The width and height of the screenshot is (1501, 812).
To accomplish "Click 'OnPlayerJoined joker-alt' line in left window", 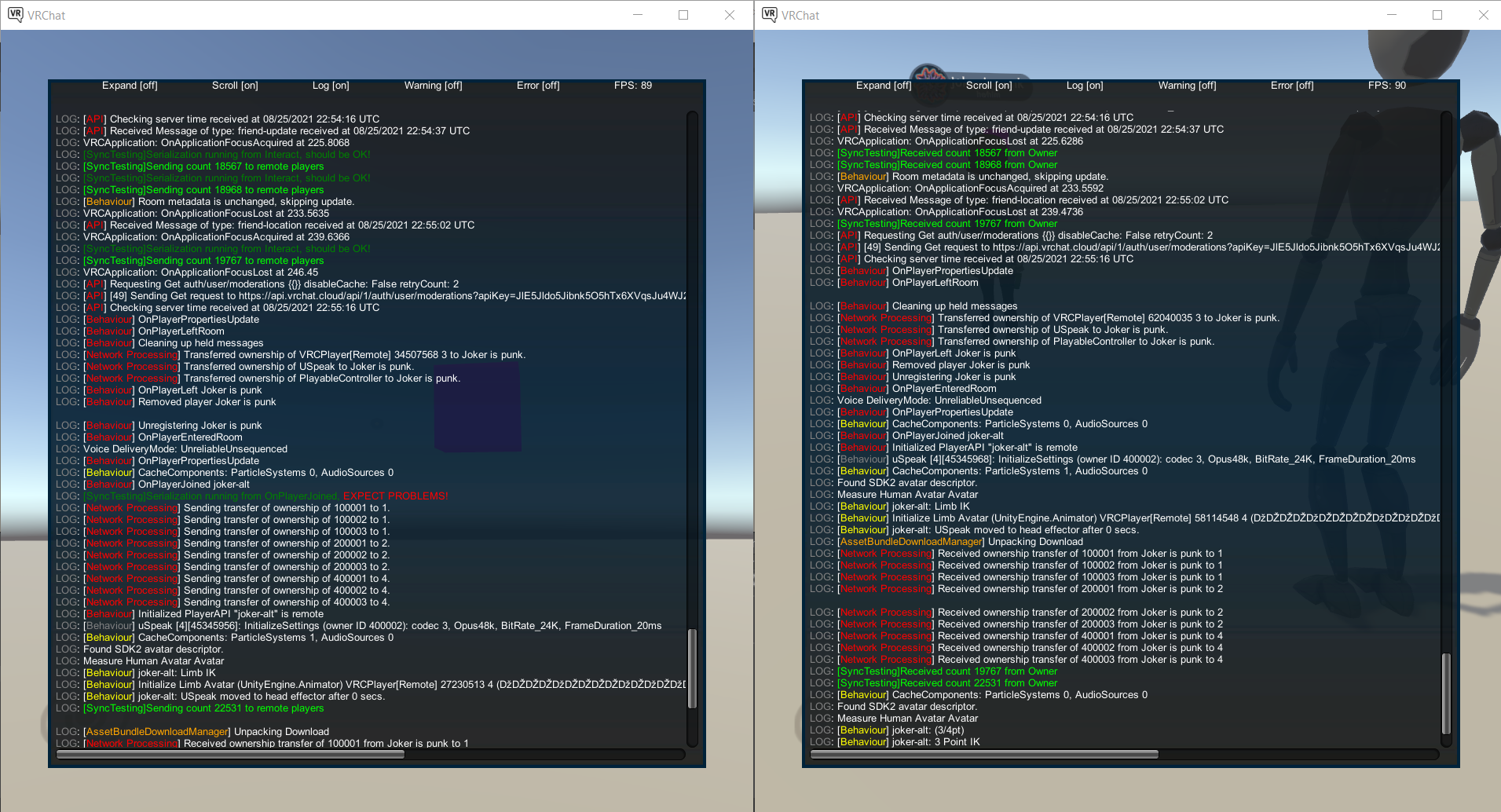I will (x=152, y=485).
